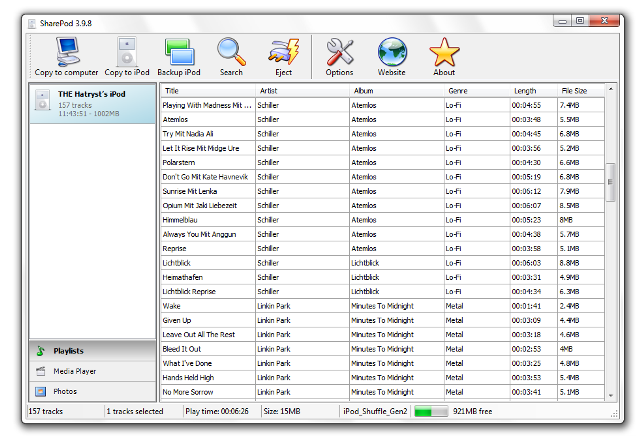Click '1 tracks selected' status entry
This screenshot has width=640, height=442.
tap(135, 411)
